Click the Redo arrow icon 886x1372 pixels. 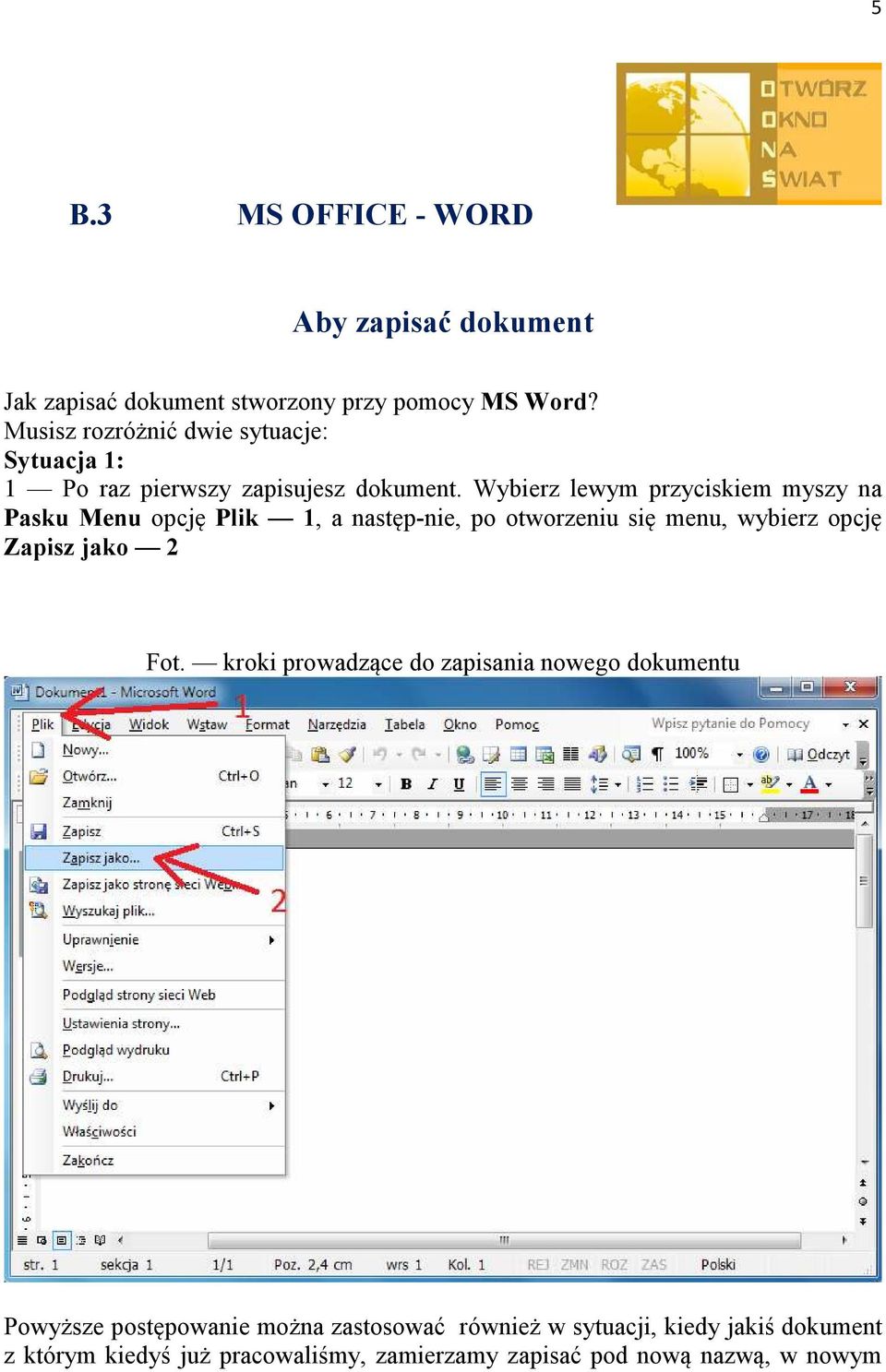(x=418, y=755)
